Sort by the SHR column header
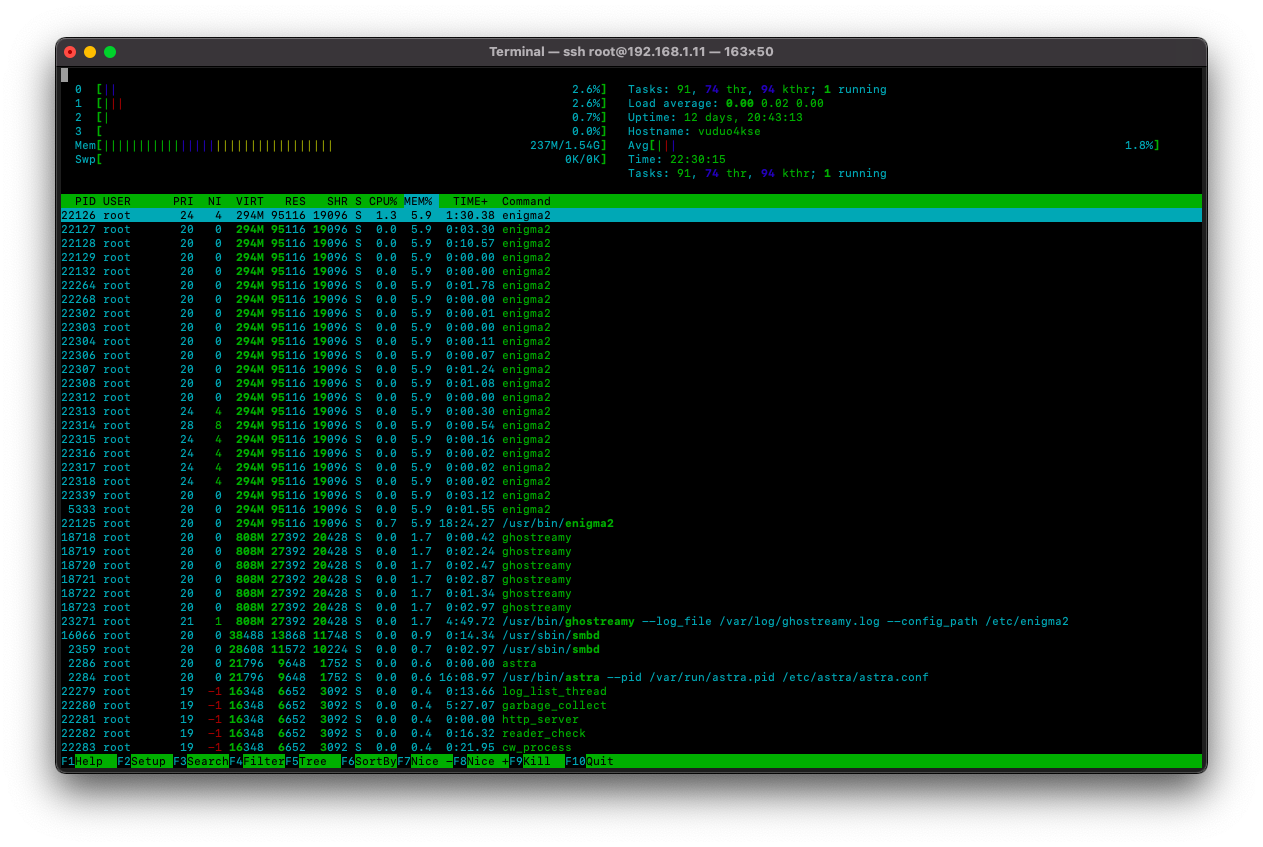This screenshot has width=1263, height=847. point(337,201)
